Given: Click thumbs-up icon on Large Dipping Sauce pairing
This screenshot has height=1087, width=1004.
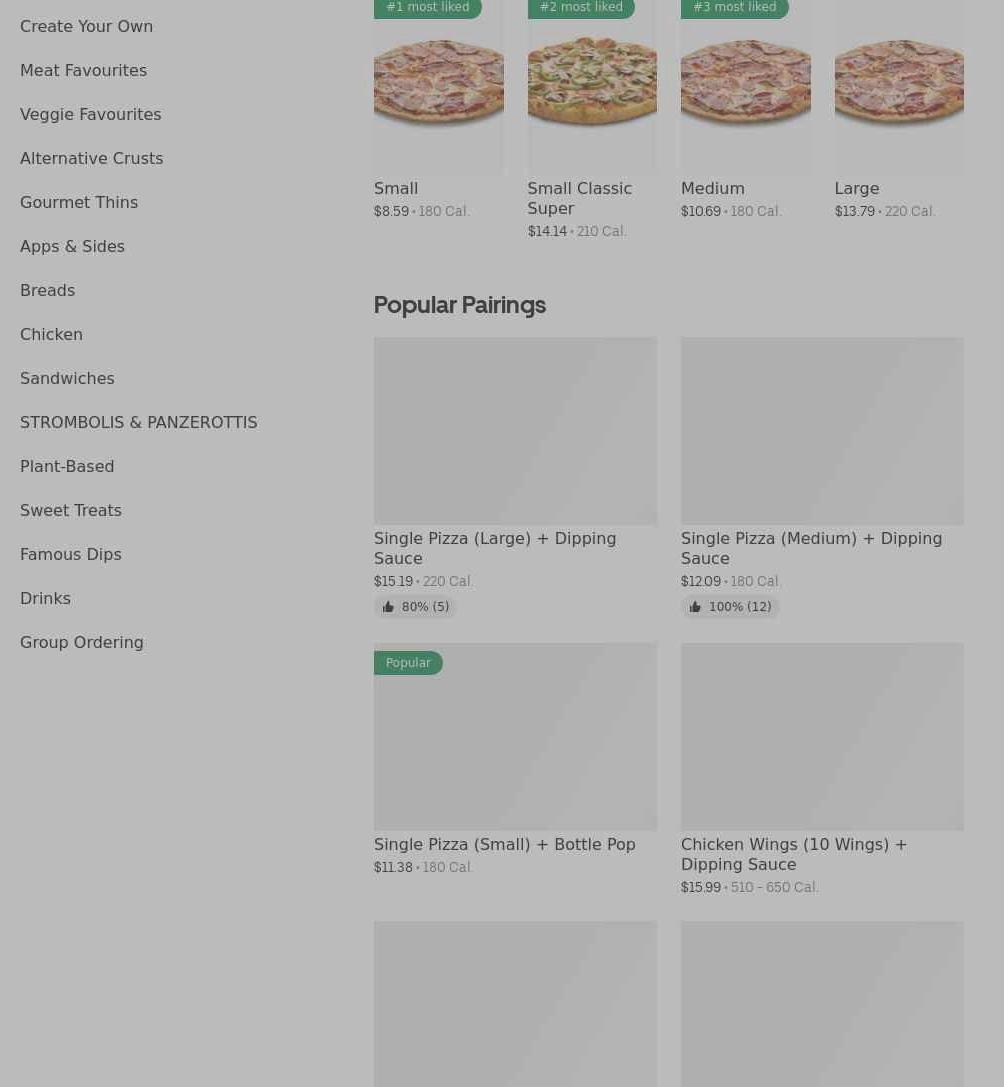Looking at the screenshot, I should pos(388,607).
